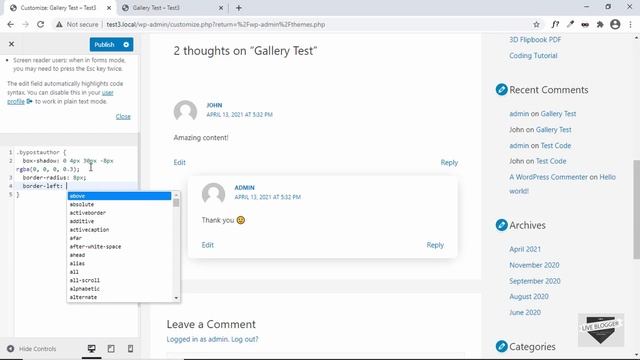The width and height of the screenshot is (640, 360).
Task: Click Hide Controls at the bottom
Action: pyautogui.click(x=32, y=349)
